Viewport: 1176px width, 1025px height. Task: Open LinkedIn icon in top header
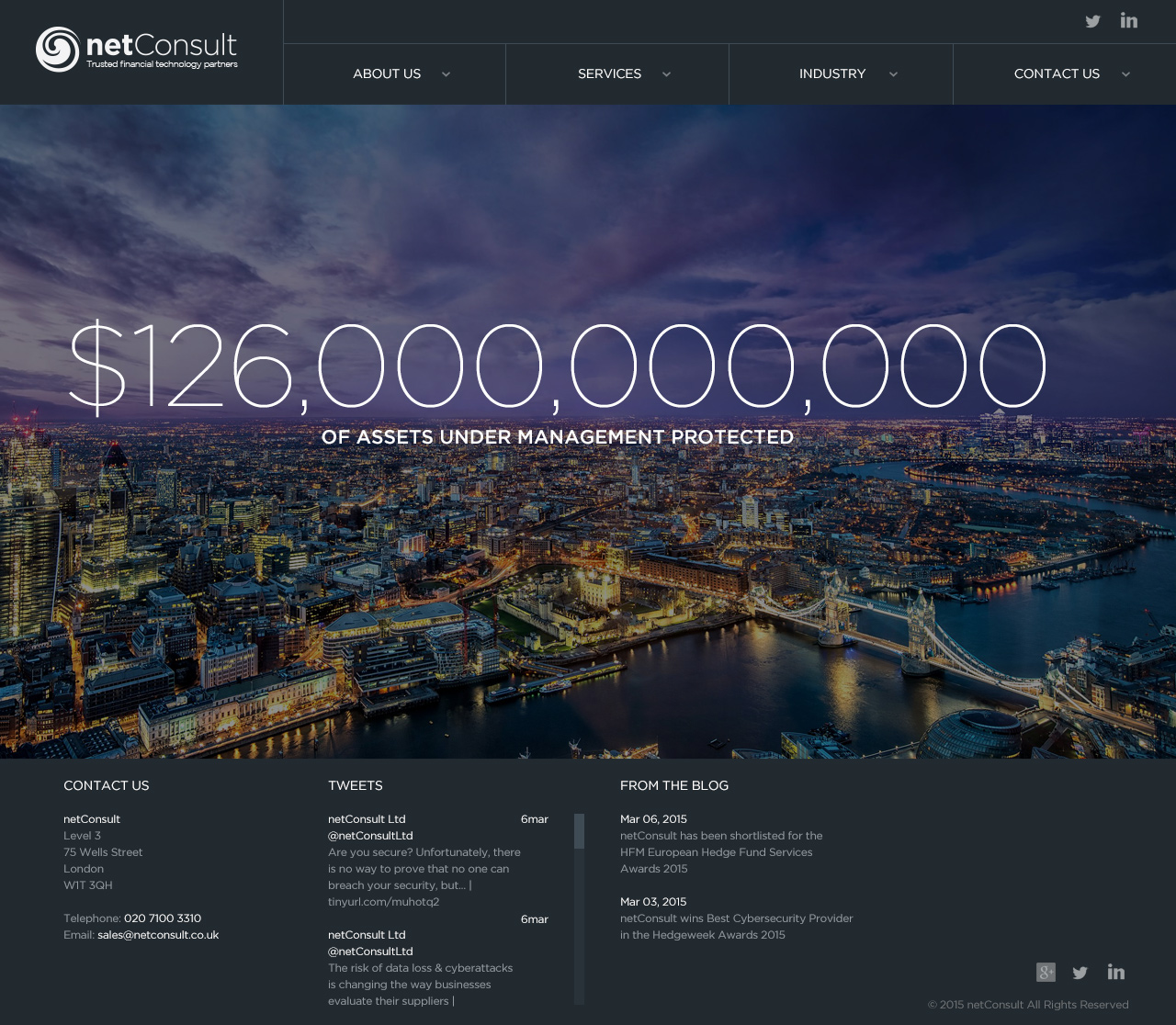click(1129, 20)
